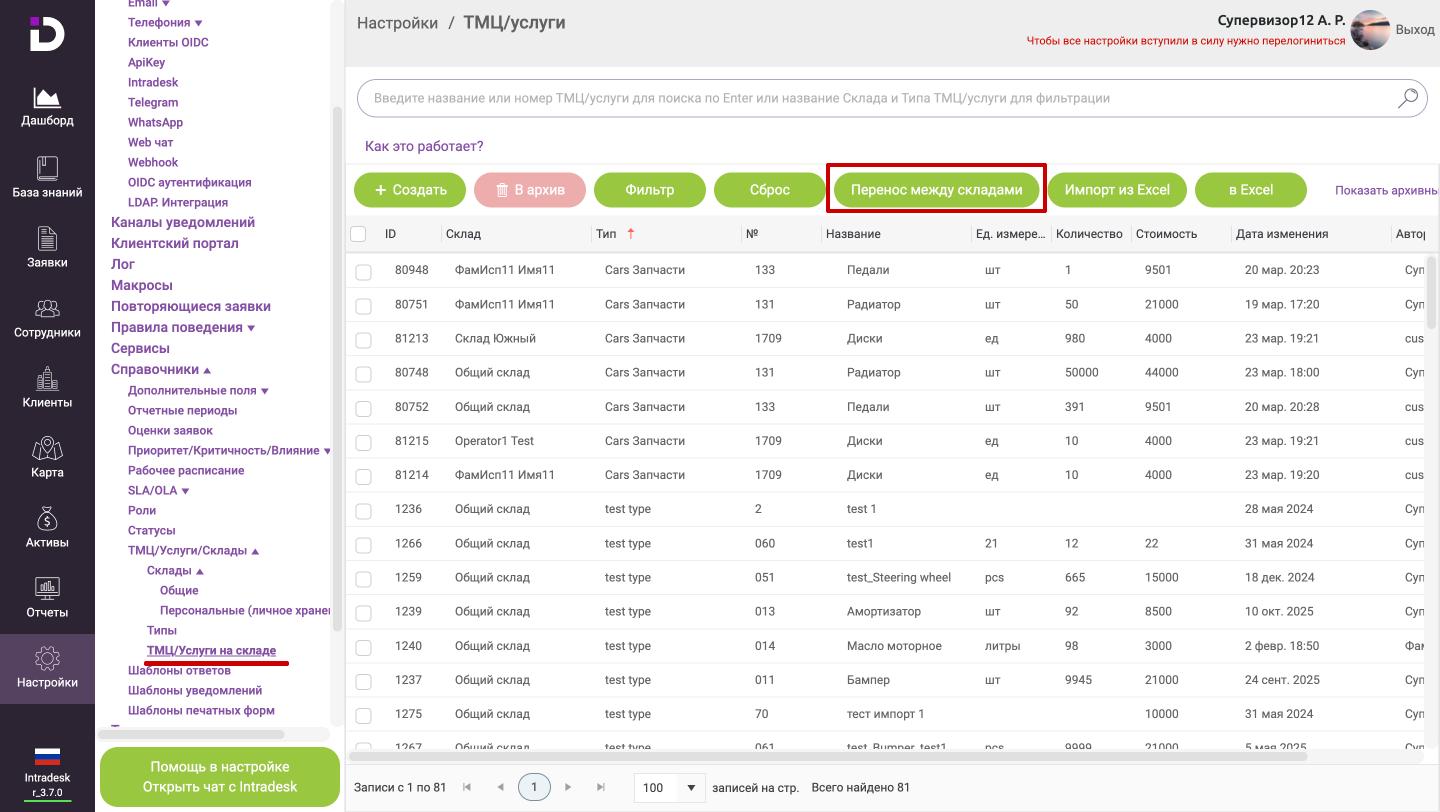Open the База знаний book icon
Image resolution: width=1440 pixels, height=812 pixels.
47,168
